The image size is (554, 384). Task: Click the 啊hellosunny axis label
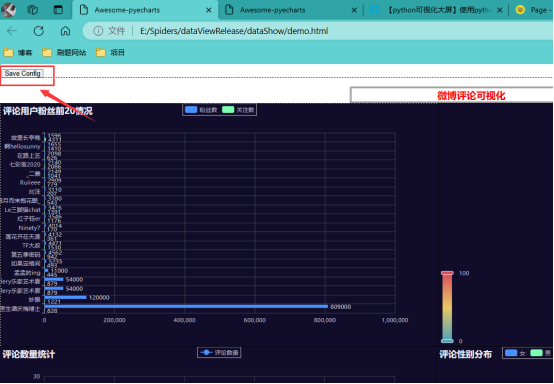(23, 146)
